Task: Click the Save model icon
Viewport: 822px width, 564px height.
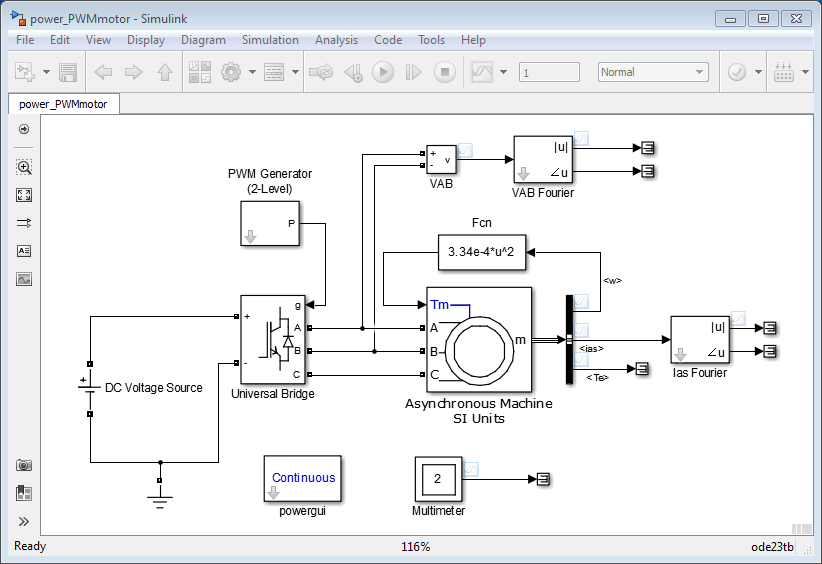Action: point(68,72)
